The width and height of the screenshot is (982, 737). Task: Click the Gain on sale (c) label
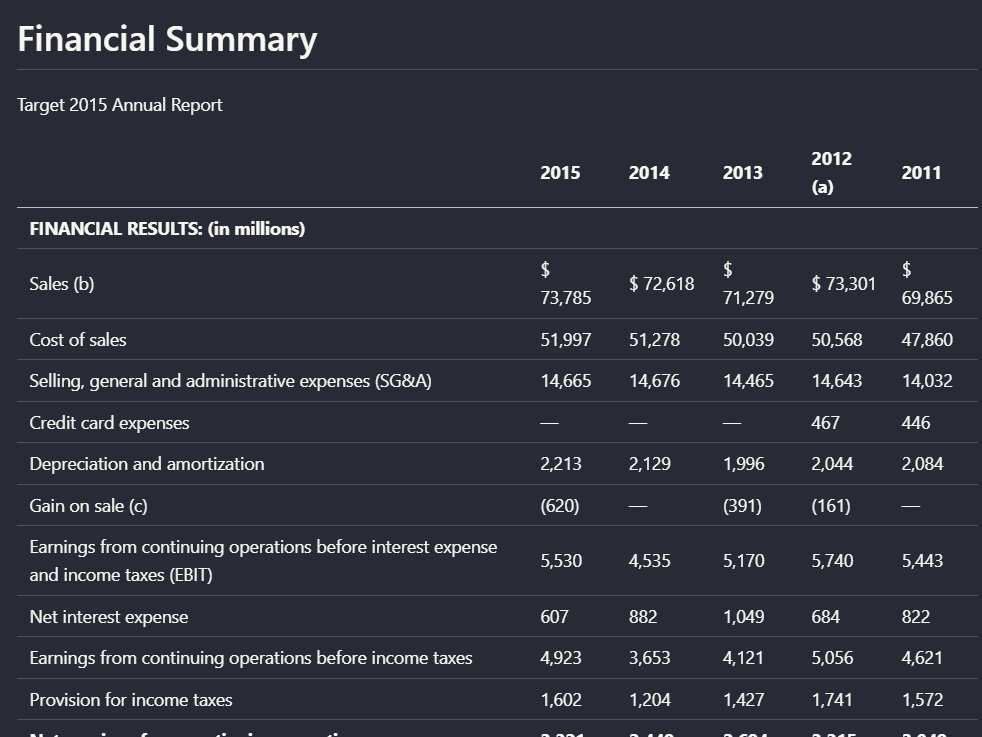tap(88, 506)
